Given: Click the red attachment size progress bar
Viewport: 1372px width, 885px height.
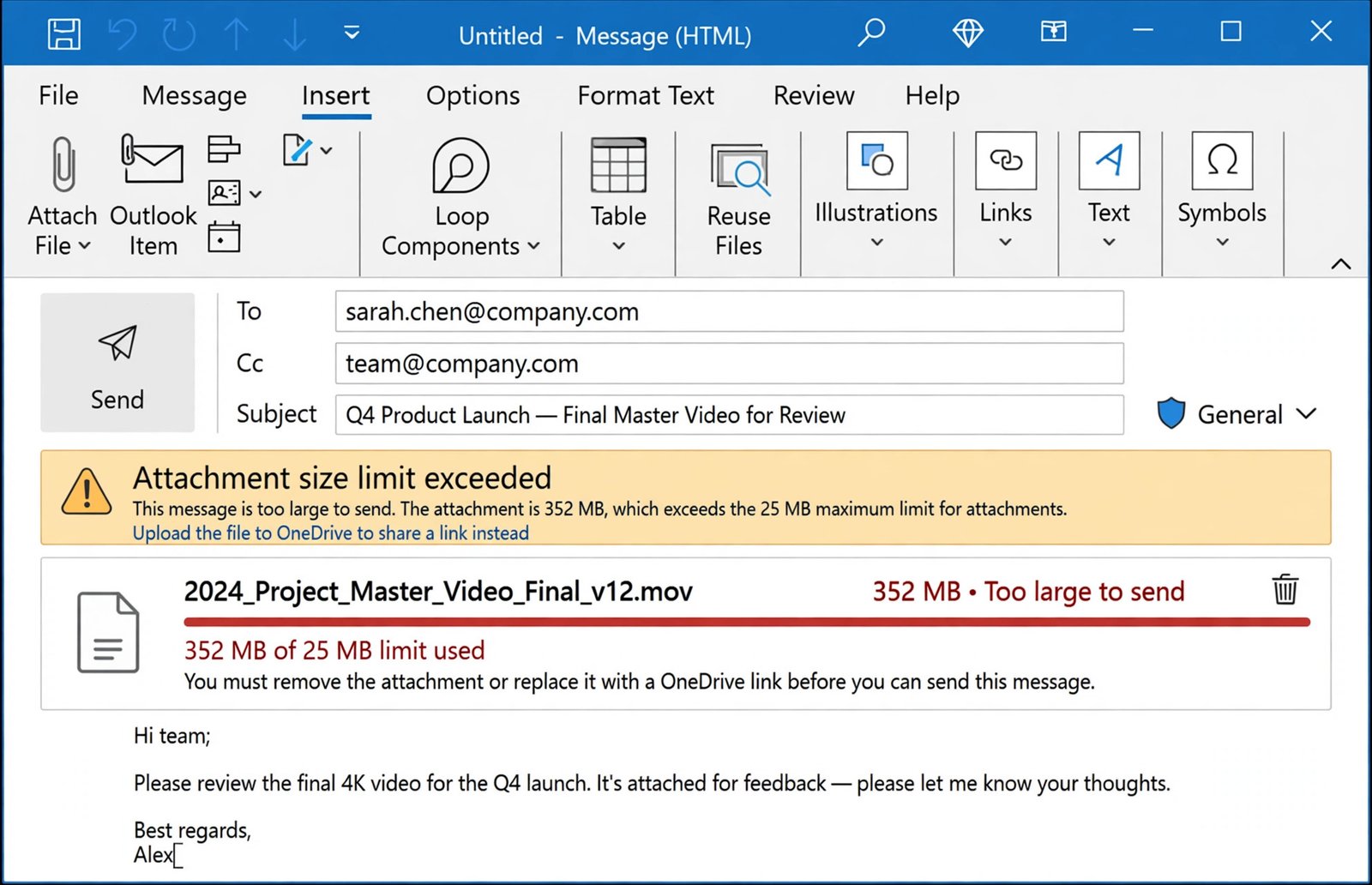Looking at the screenshot, I should (747, 622).
